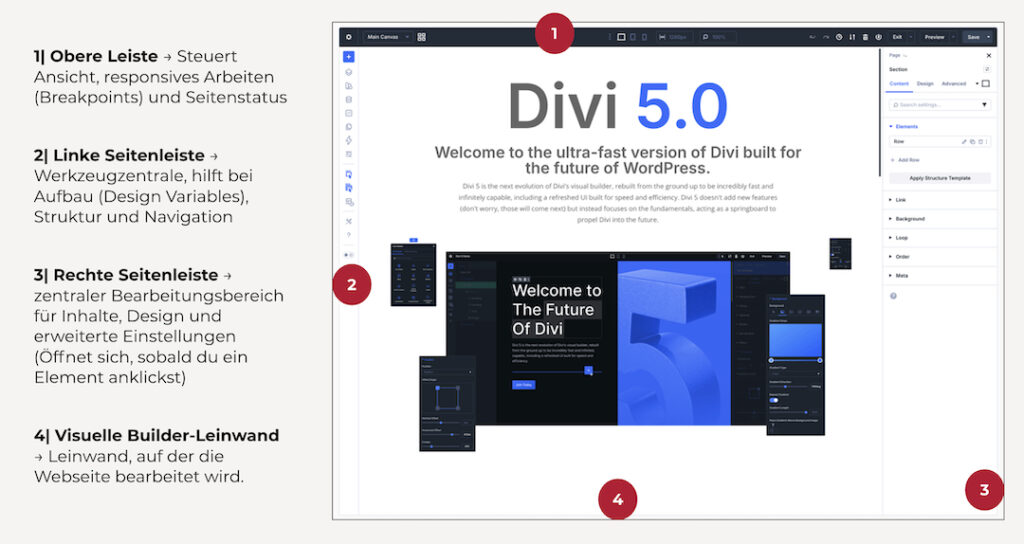Click the 'Welcome to The Future Of Divi' hero image
The image size is (1024, 544).
click(618, 339)
